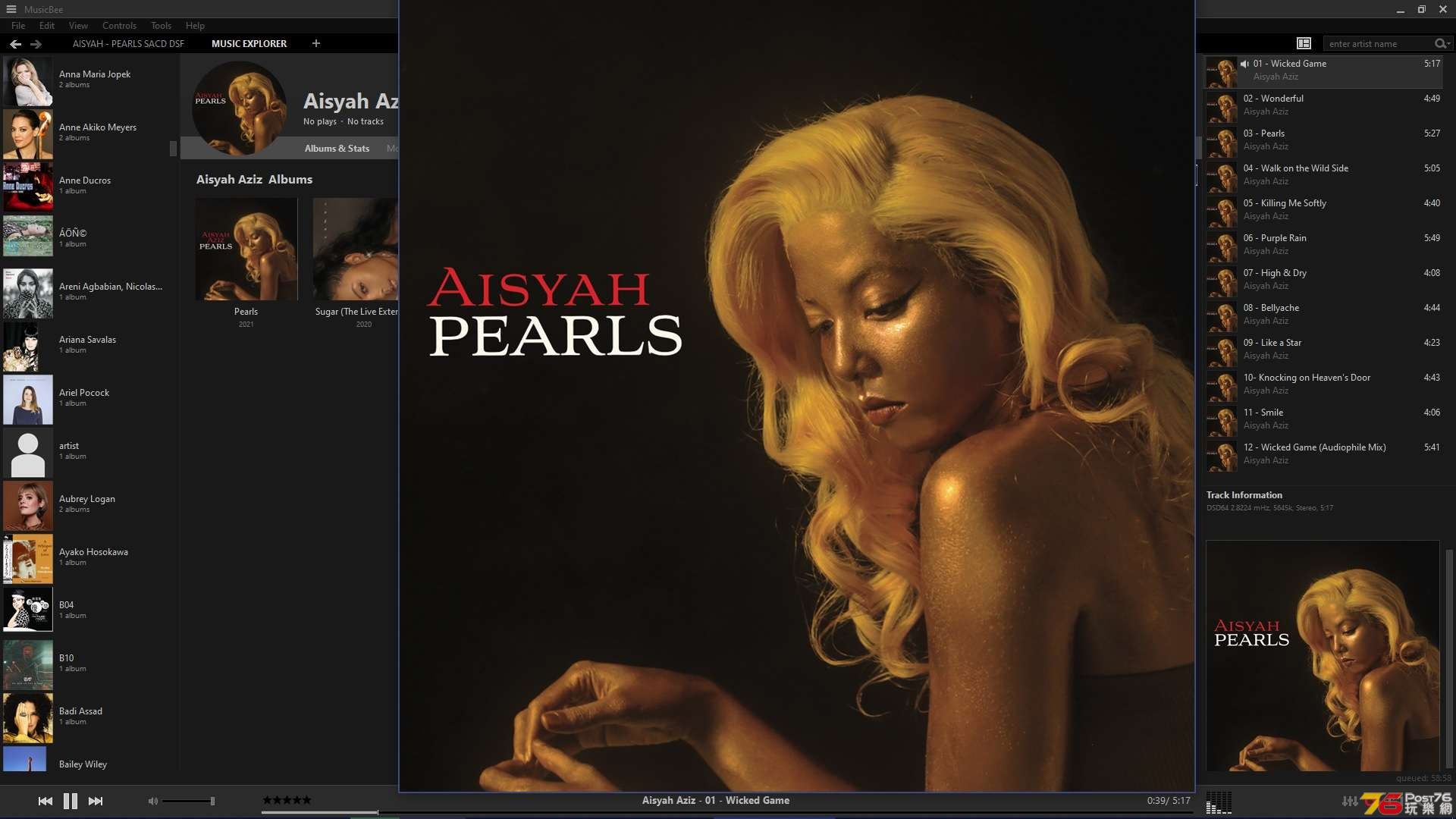This screenshot has width=1456, height=819.
Task: Select artist Badi Assad
Action: [89, 717]
